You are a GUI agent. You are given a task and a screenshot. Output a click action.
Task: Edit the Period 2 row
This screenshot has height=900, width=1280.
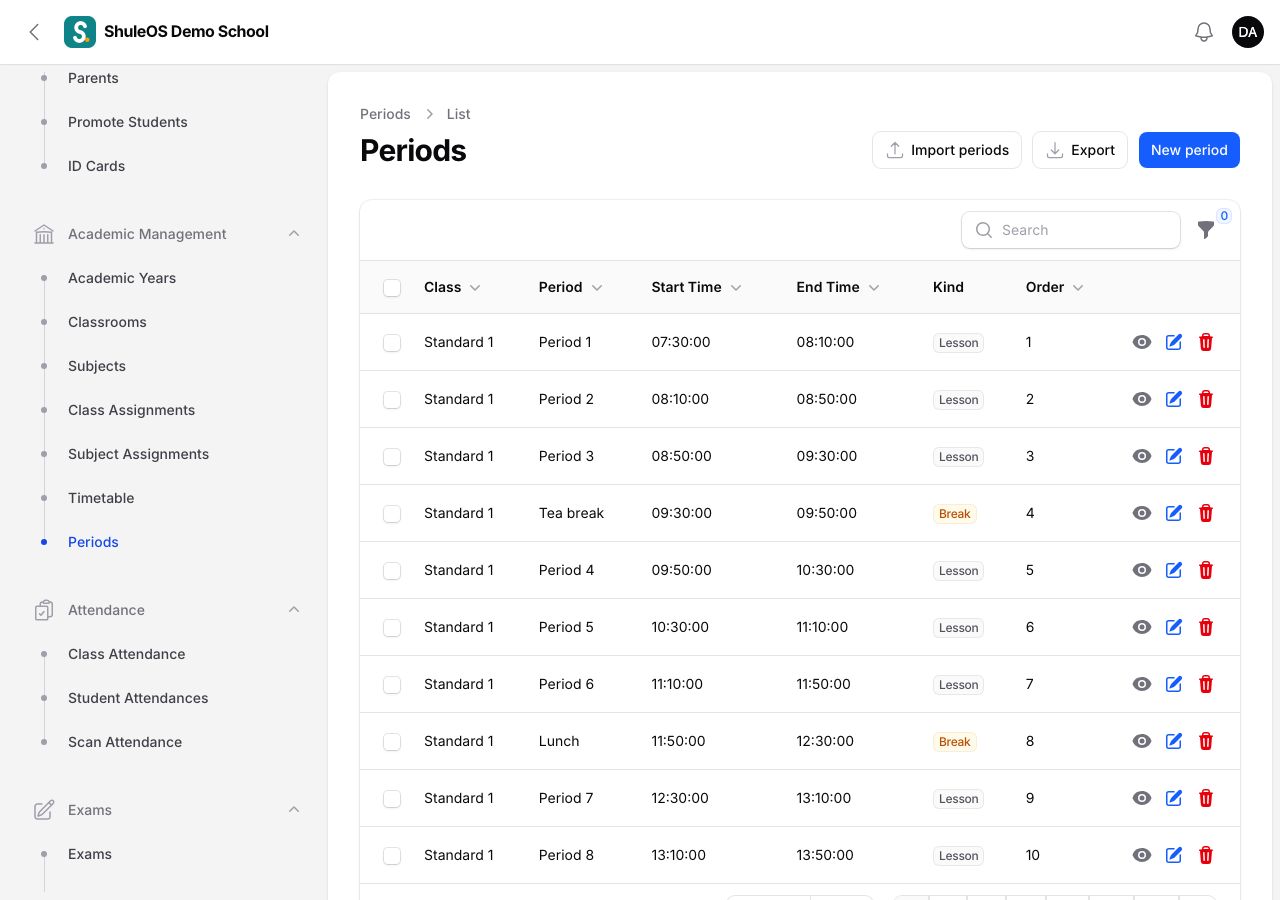[1174, 399]
